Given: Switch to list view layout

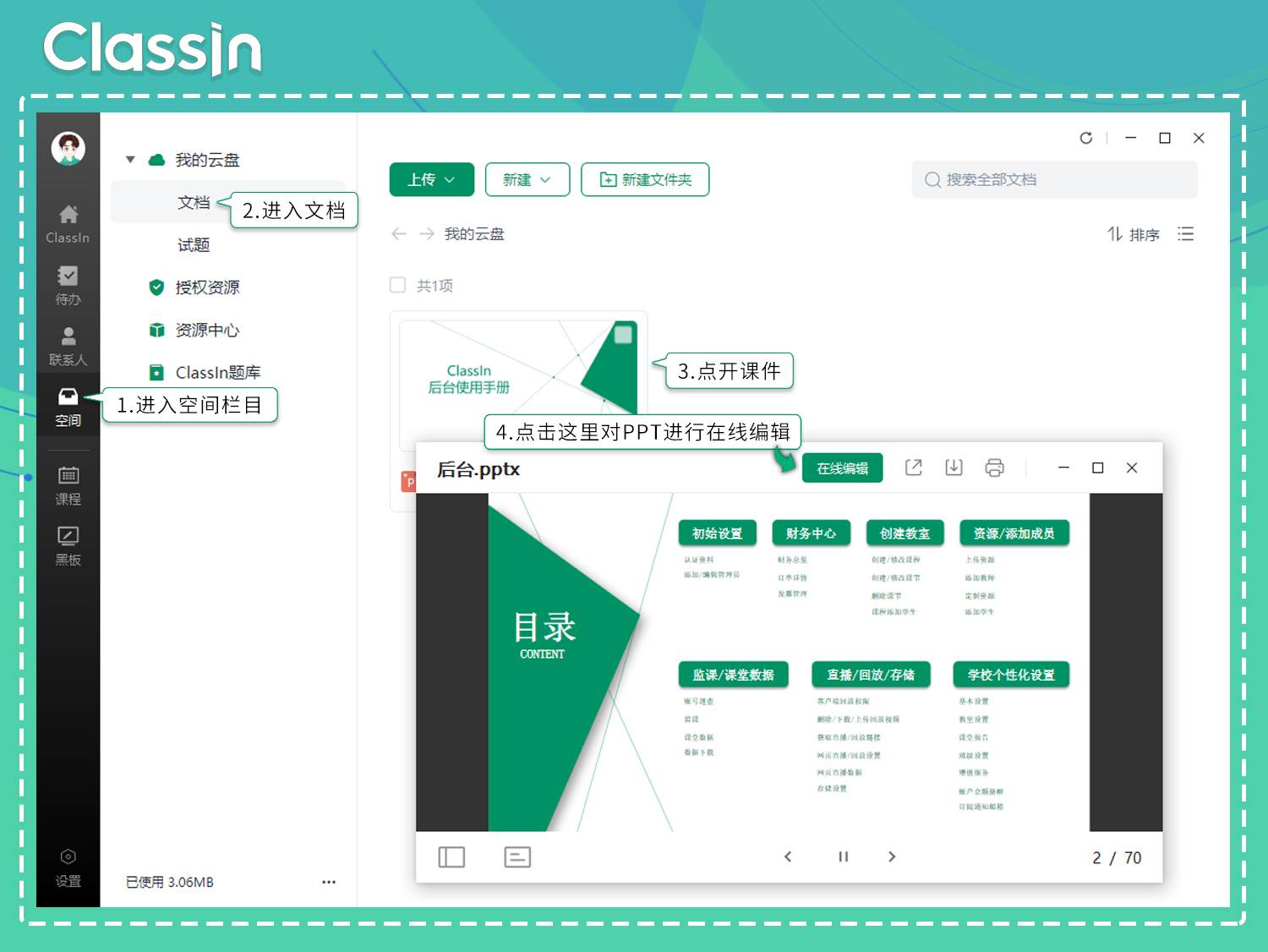Looking at the screenshot, I should 1186,234.
